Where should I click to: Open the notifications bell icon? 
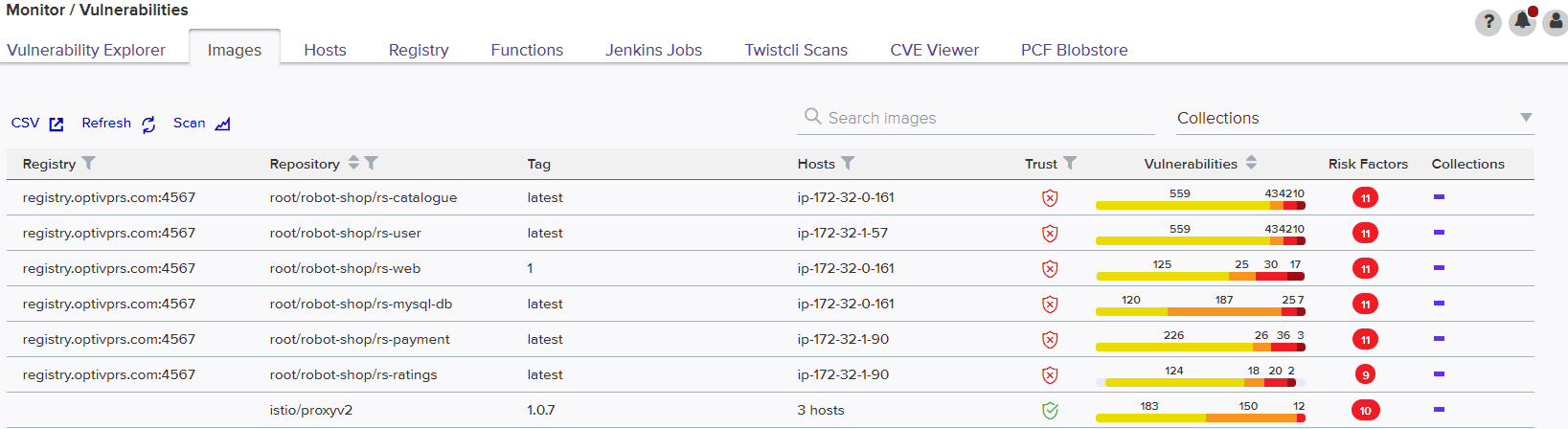[1522, 22]
